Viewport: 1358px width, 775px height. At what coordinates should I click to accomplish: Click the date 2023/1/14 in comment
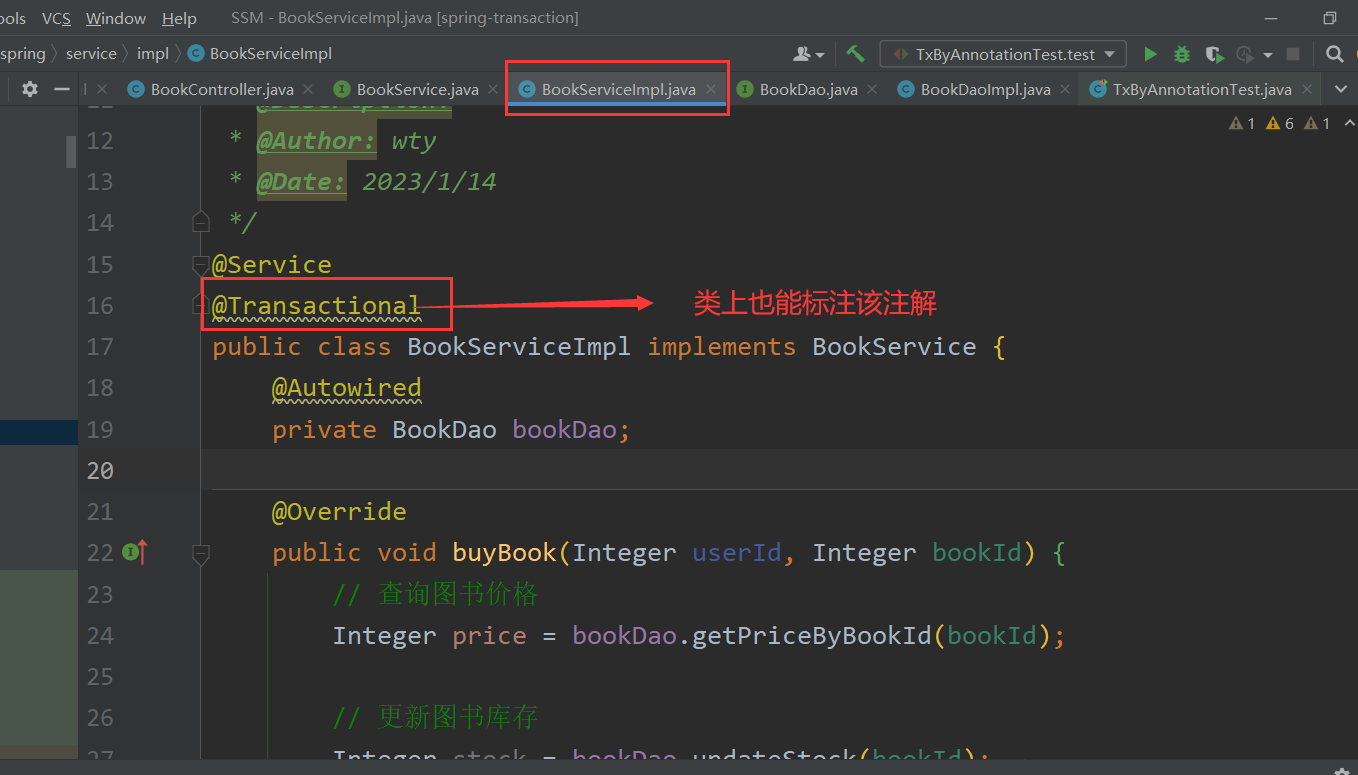click(x=429, y=182)
